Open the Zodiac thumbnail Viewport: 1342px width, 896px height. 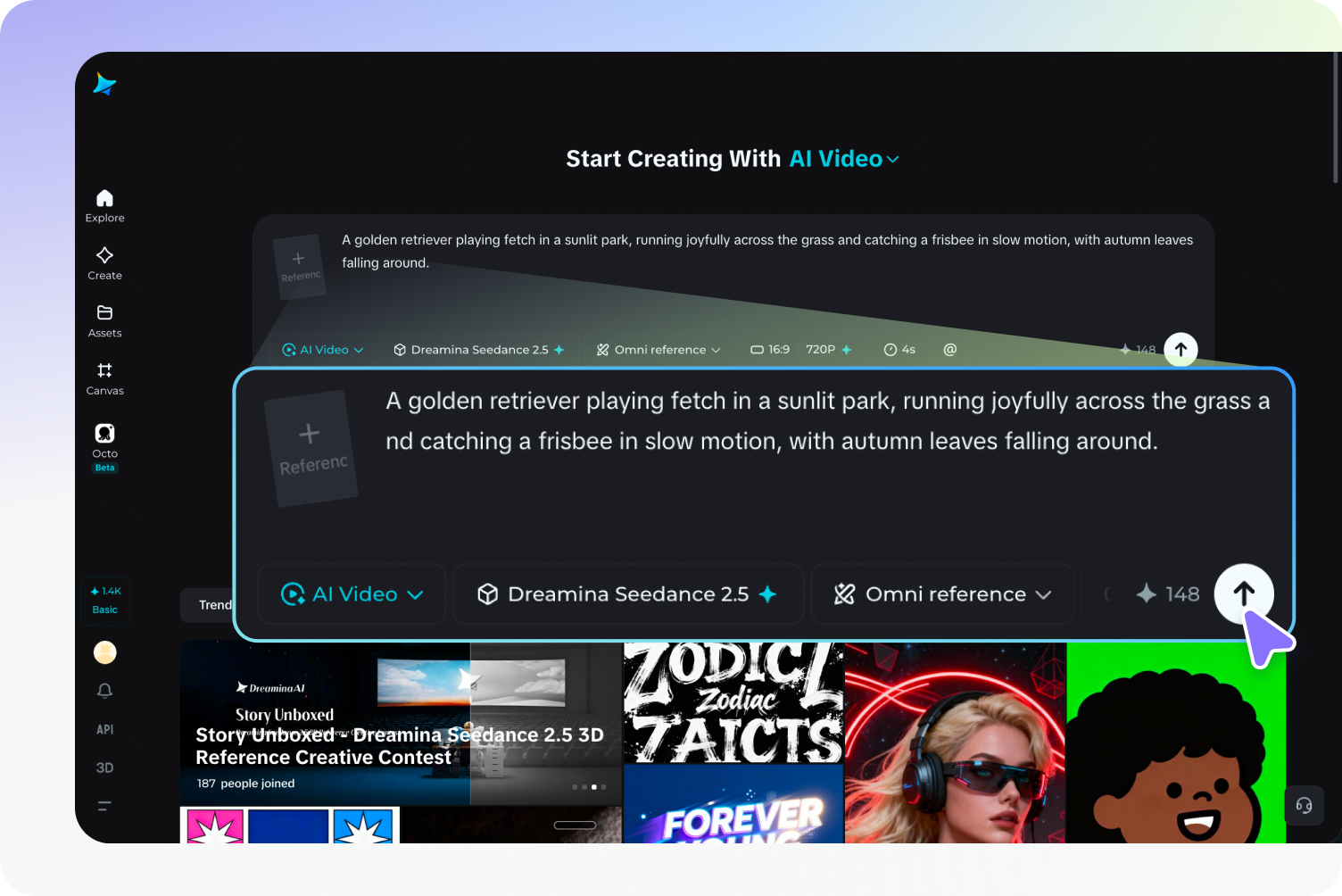[x=733, y=702]
